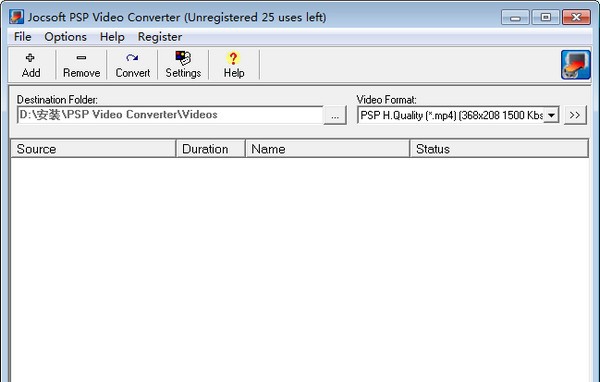Click the Help question mark toolbar button
This screenshot has height=382, width=600.
tap(234, 65)
